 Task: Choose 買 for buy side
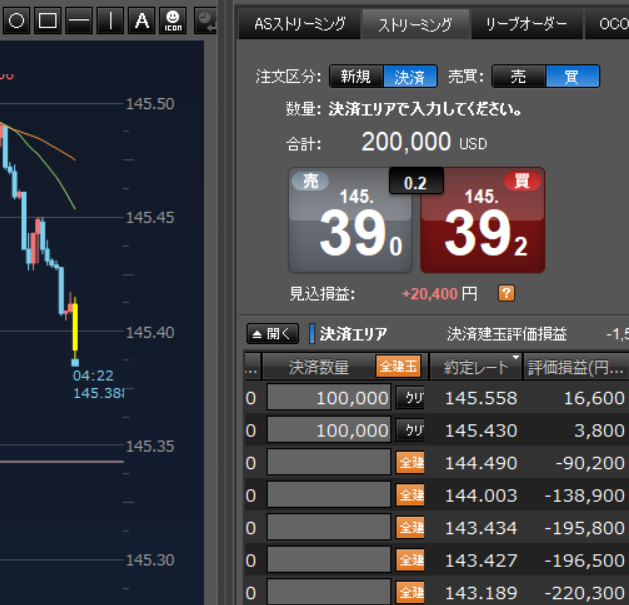click(572, 76)
